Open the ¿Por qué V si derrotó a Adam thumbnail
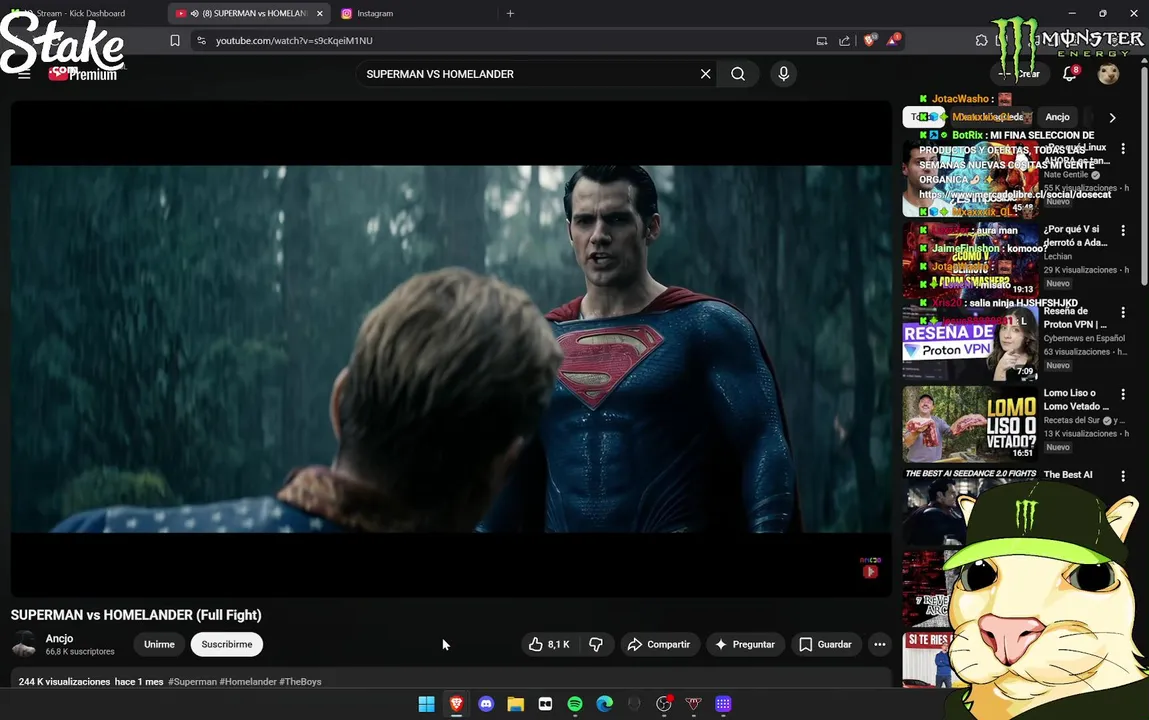This screenshot has width=1149, height=720. (x=969, y=260)
